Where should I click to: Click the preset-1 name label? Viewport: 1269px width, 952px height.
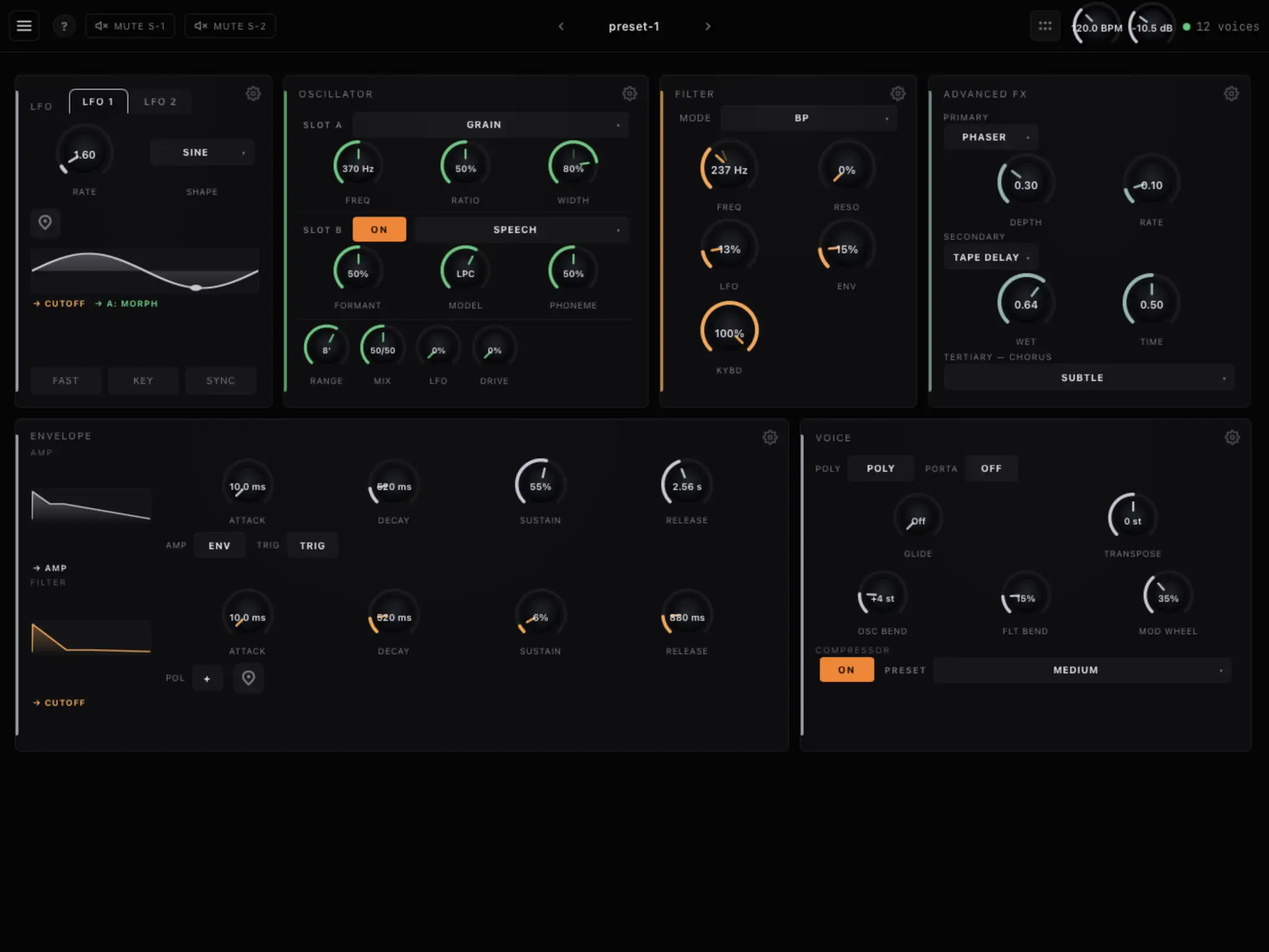[634, 26]
